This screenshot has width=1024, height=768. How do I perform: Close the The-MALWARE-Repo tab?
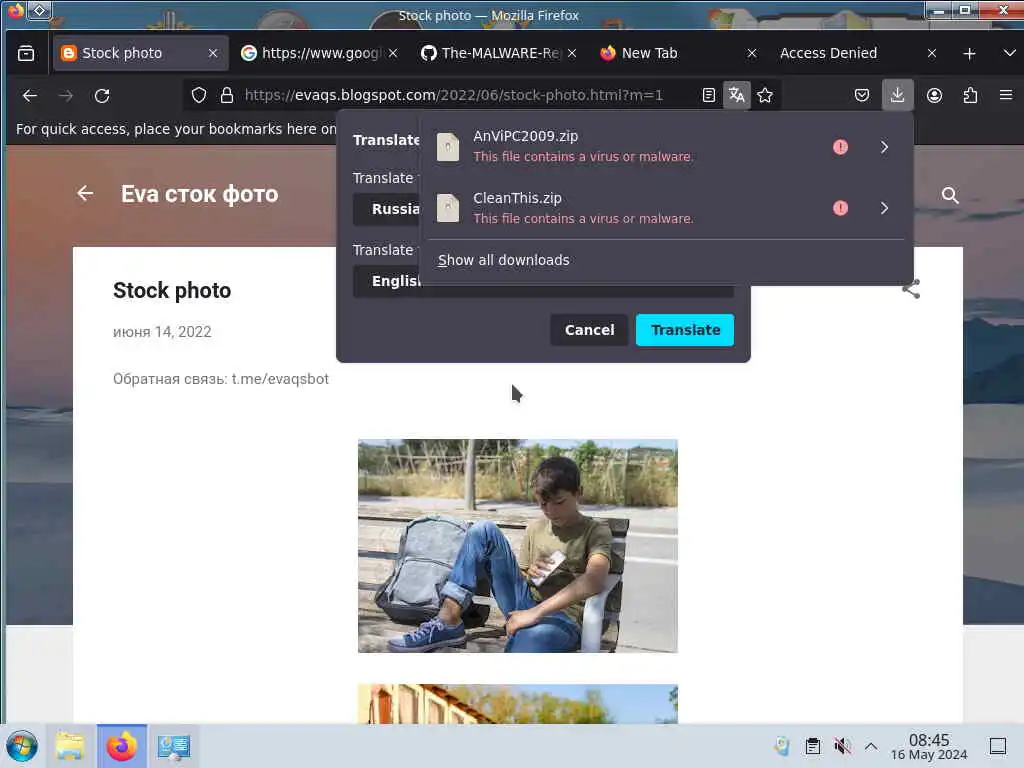(572, 54)
